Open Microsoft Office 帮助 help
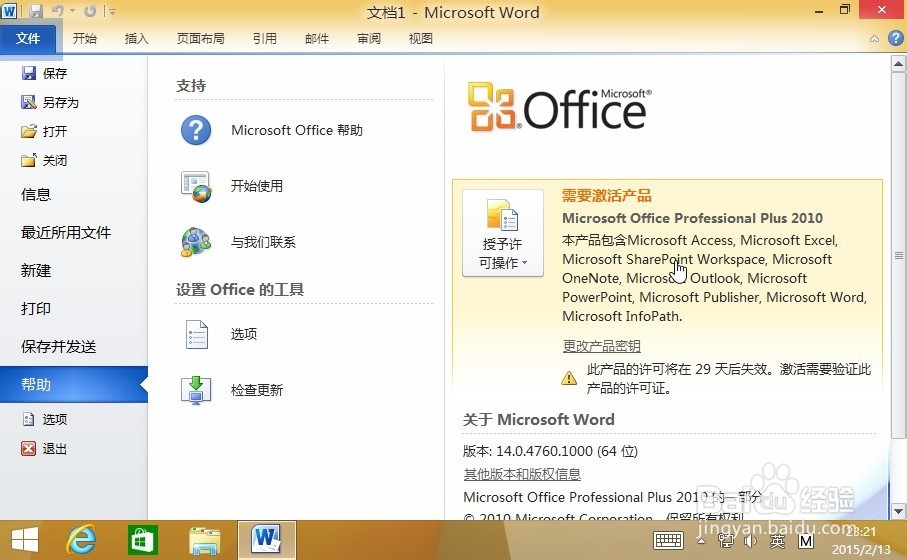The height and width of the screenshot is (560, 907). coord(271,130)
